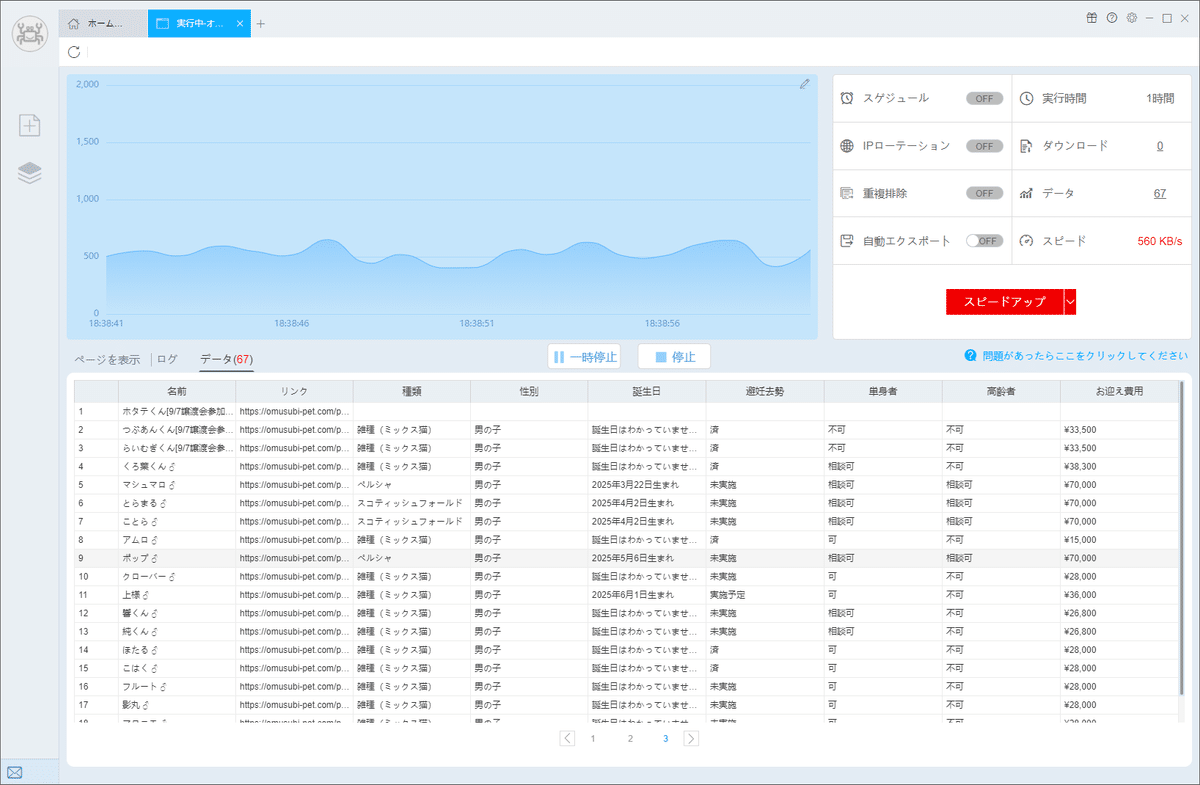Click the 避妊去勢 column header
This screenshot has width=1200, height=785.
click(765, 391)
